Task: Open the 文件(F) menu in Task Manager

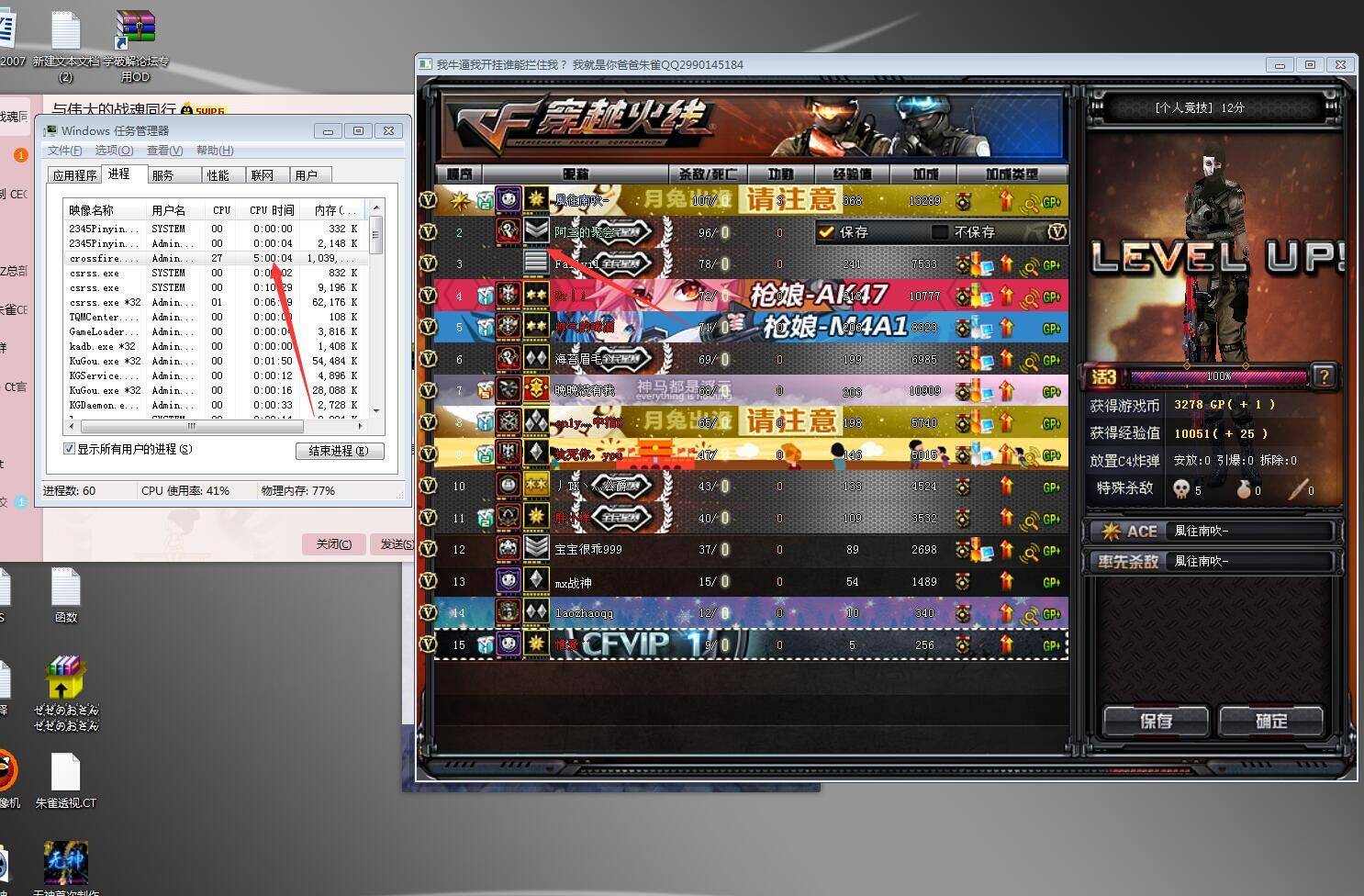Action: point(64,151)
